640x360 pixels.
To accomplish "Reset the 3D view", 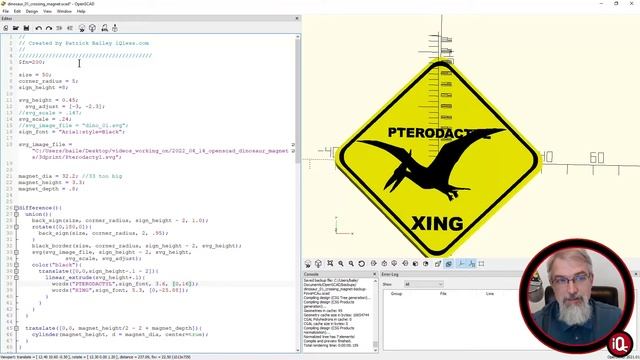I will 362,264.
